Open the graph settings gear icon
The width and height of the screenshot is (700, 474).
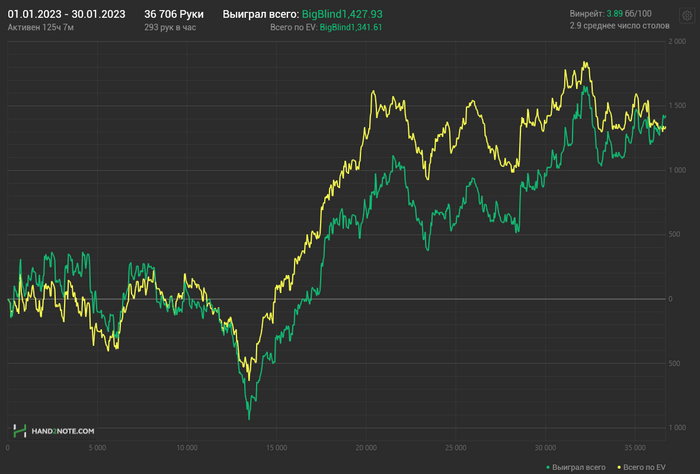pyautogui.click(x=687, y=16)
